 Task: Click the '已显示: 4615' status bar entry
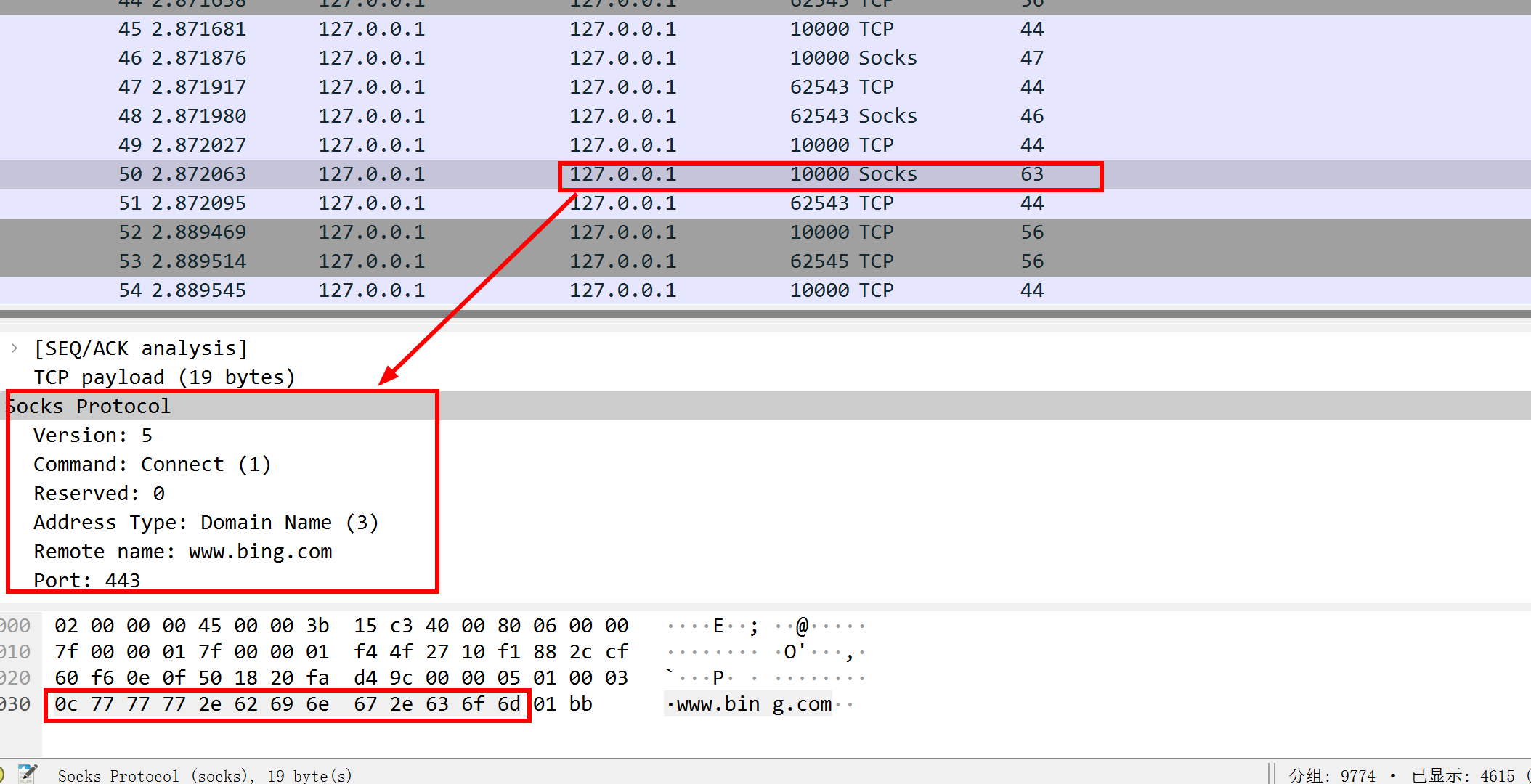(1463, 775)
